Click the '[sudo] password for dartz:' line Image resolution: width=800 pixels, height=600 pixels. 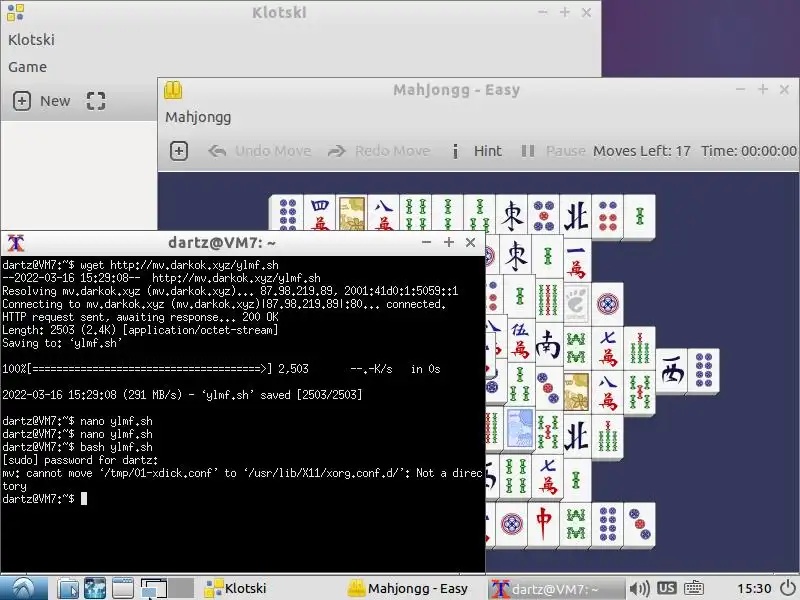pyautogui.click(x=80, y=460)
